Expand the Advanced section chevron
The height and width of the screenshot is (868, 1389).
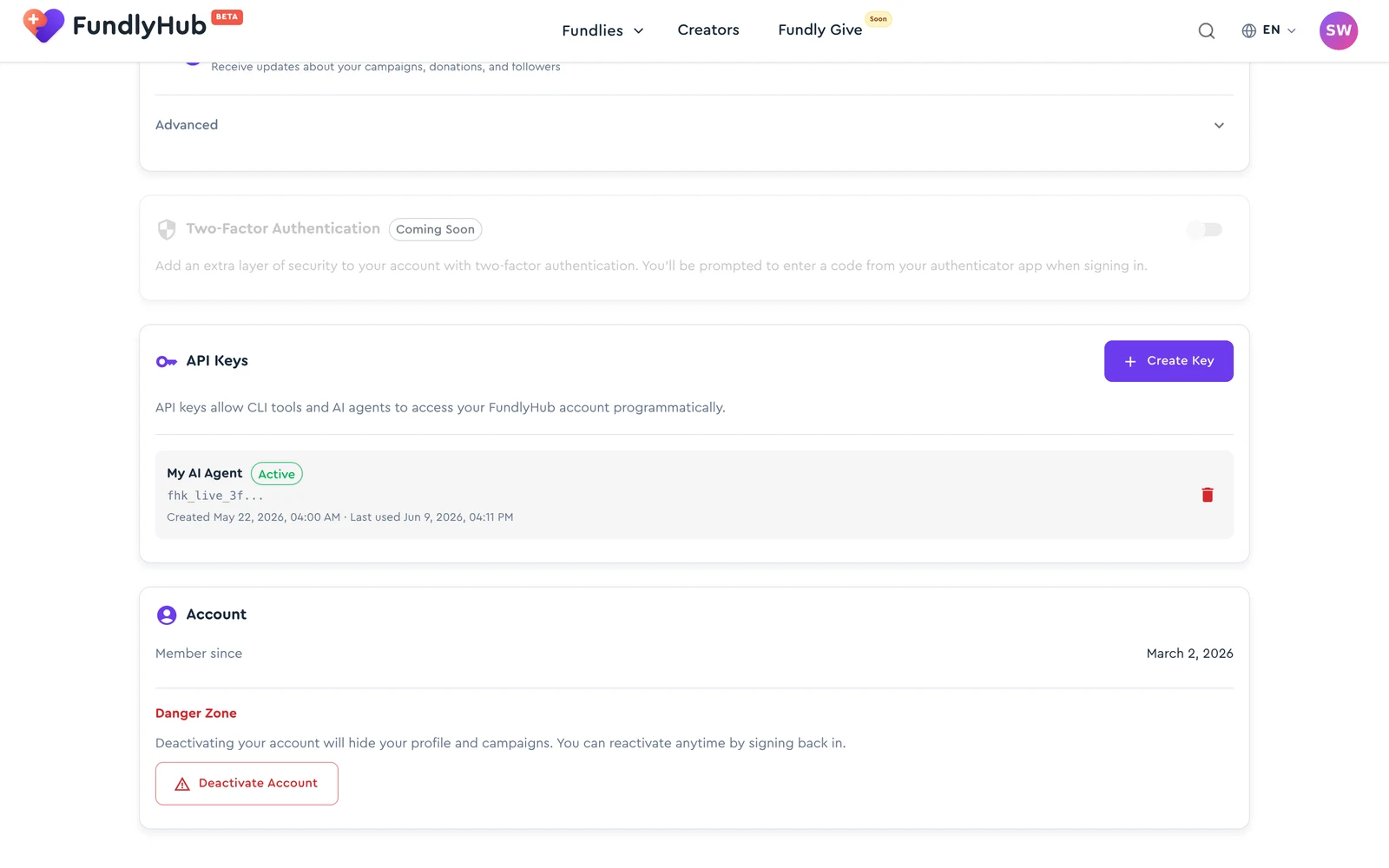click(1219, 126)
